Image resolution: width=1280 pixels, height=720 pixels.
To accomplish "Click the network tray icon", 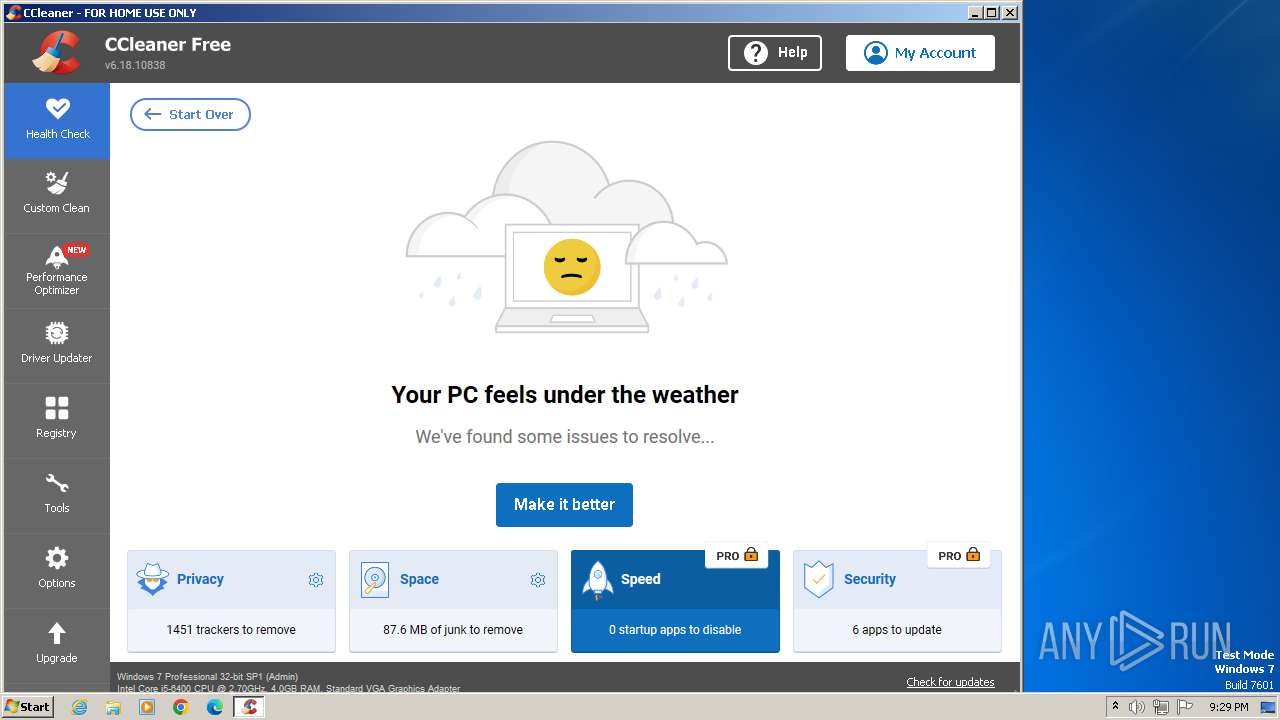I will tap(1161, 707).
